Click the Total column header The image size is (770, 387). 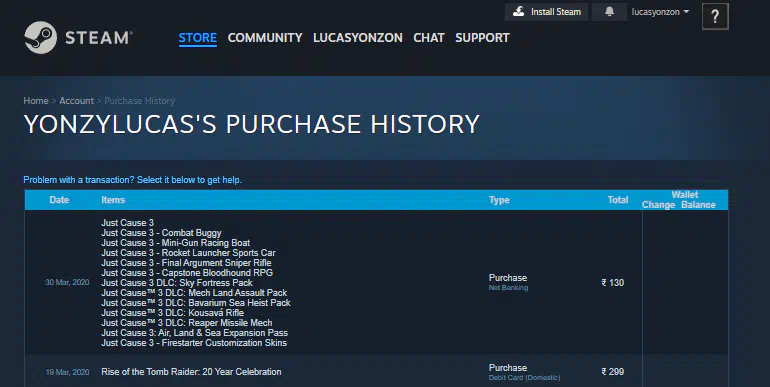click(618, 200)
